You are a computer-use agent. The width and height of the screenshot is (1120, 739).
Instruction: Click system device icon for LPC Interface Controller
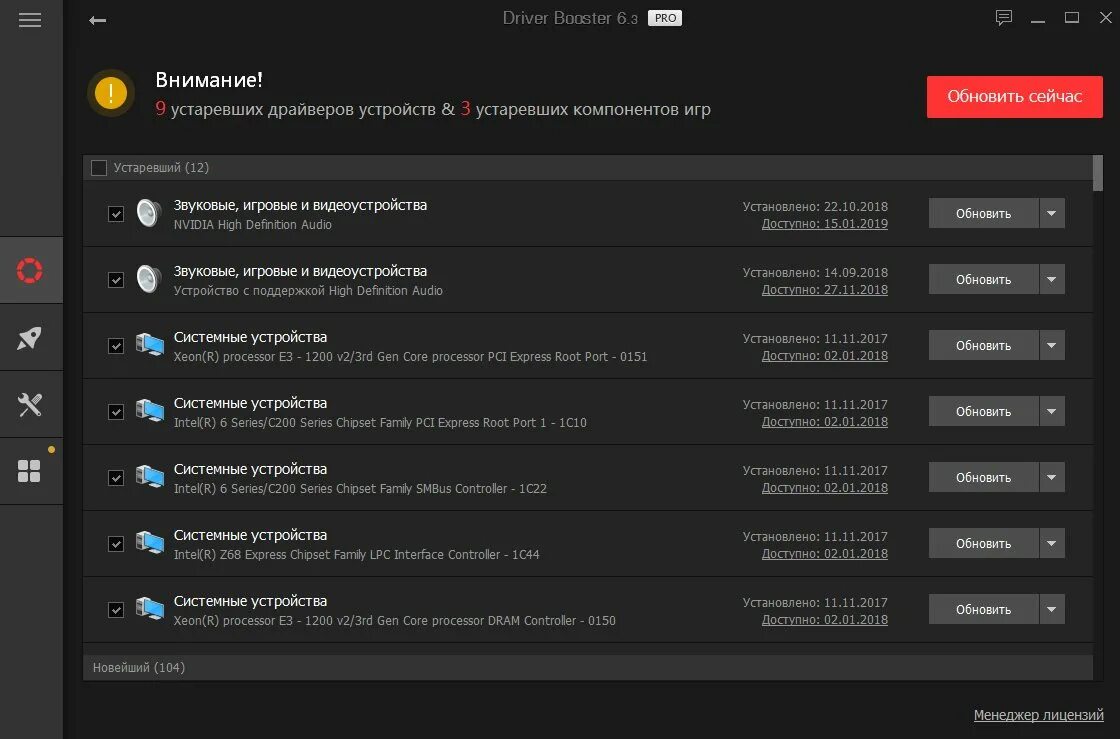(x=150, y=543)
